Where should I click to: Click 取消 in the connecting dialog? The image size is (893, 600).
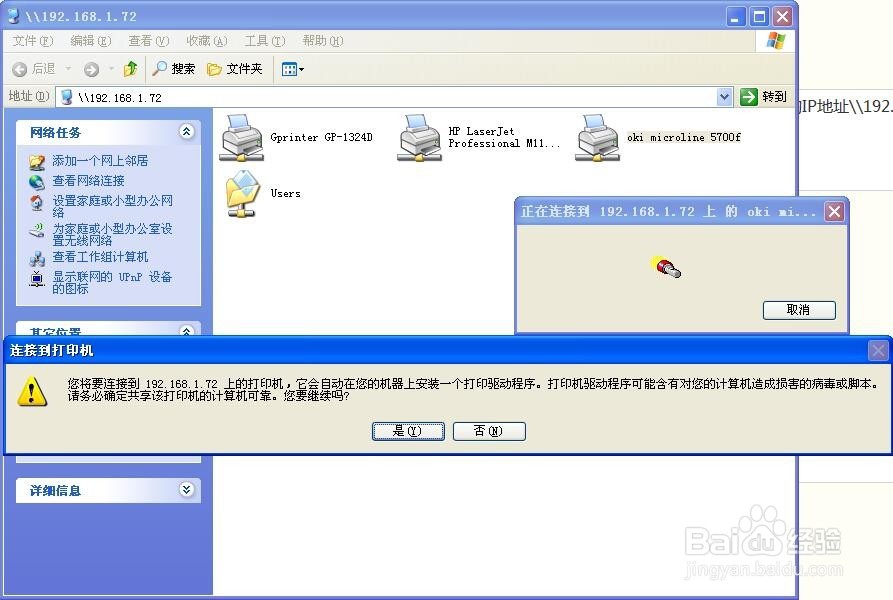click(799, 310)
